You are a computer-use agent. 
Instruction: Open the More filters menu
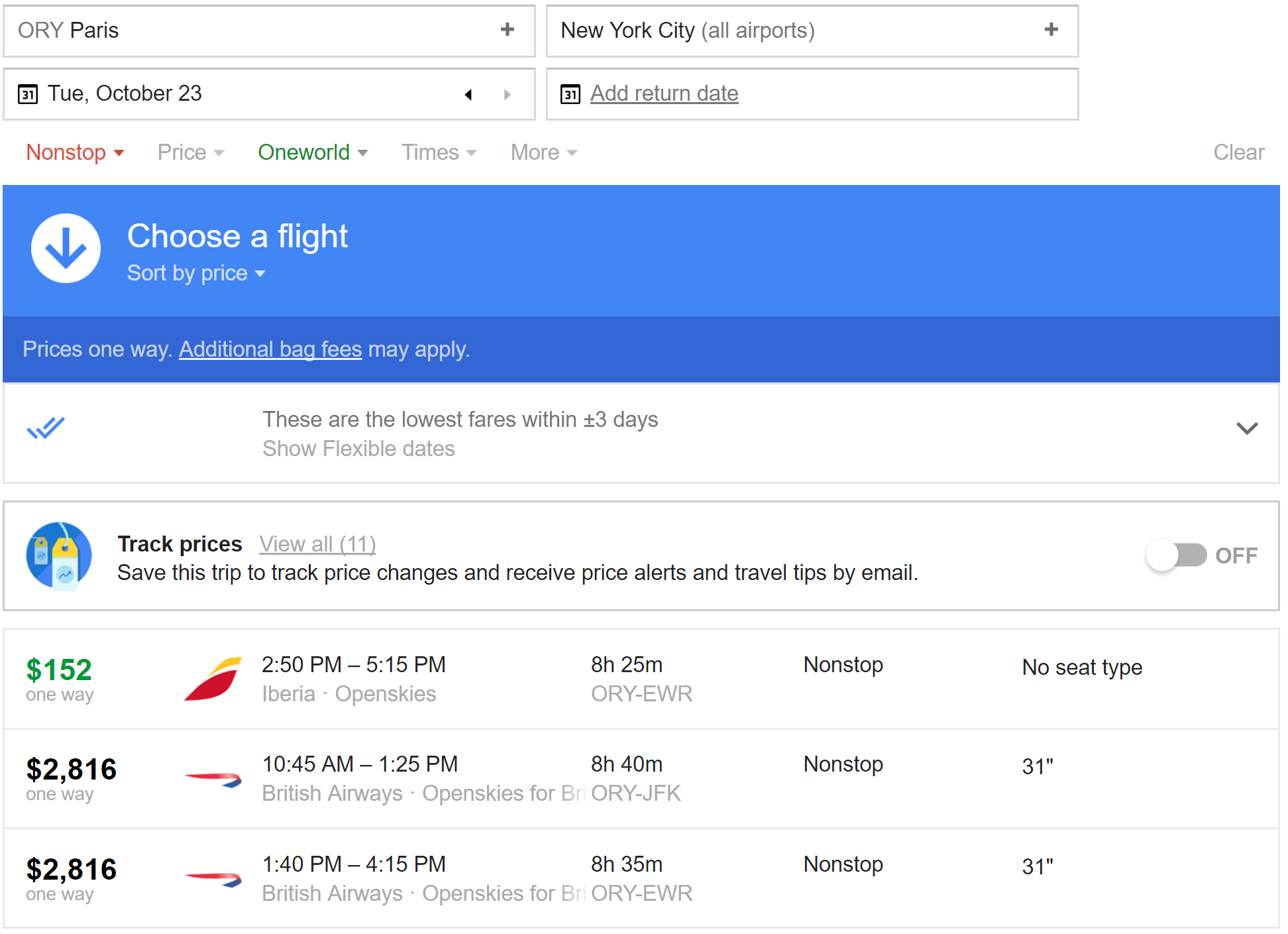click(543, 152)
